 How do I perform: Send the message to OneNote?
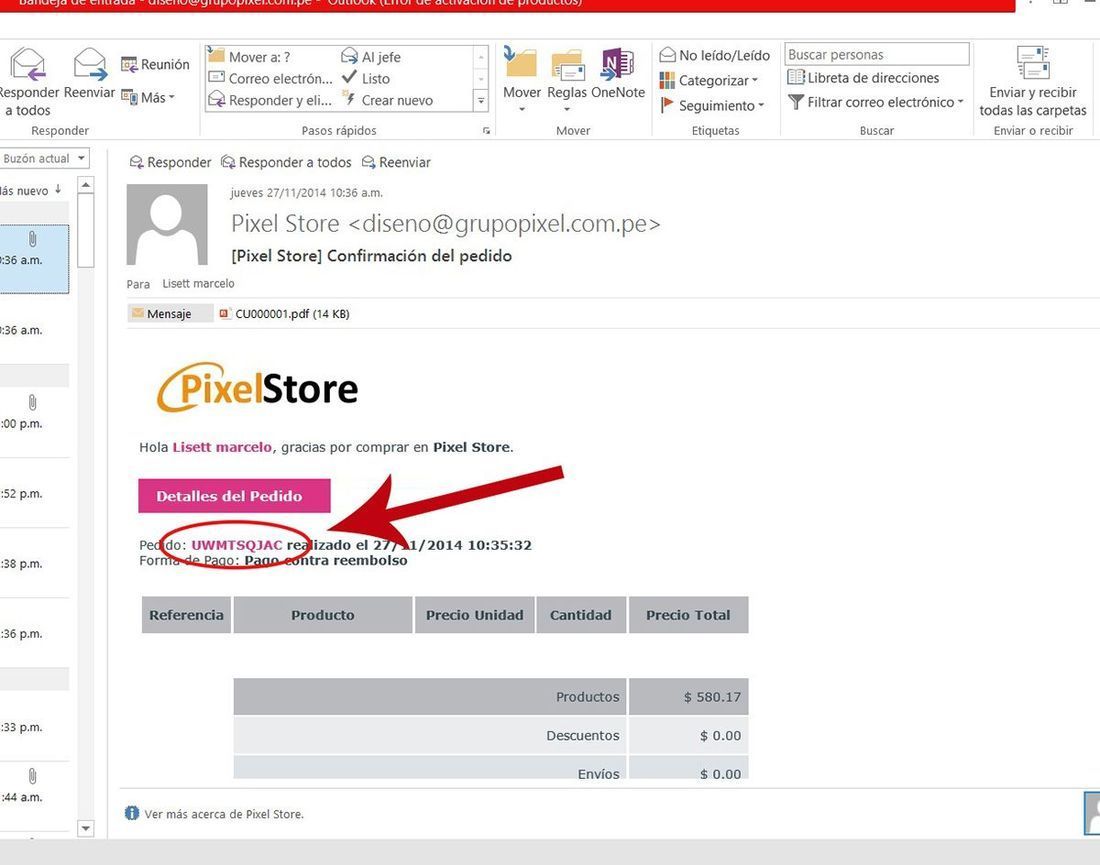pos(617,74)
